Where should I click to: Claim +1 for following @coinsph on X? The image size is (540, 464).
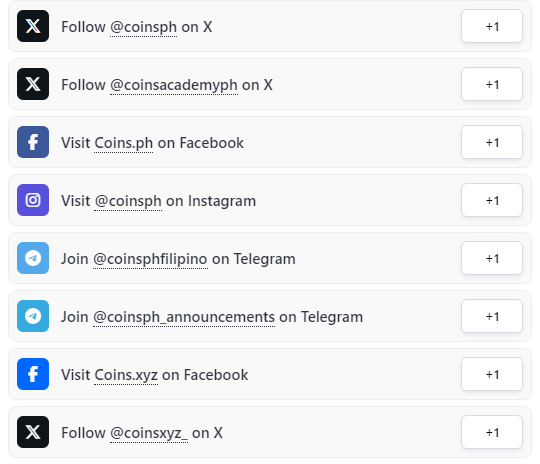tap(492, 26)
